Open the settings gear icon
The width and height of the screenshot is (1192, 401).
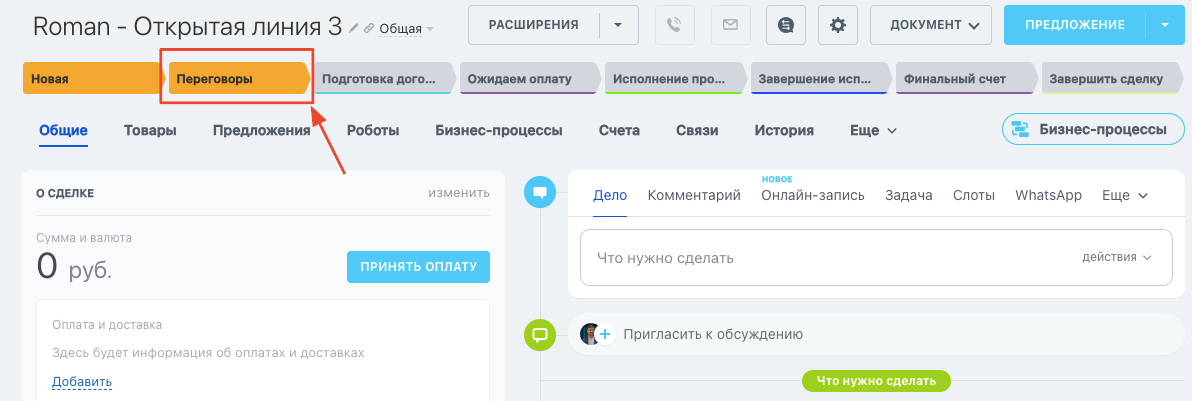(x=838, y=25)
